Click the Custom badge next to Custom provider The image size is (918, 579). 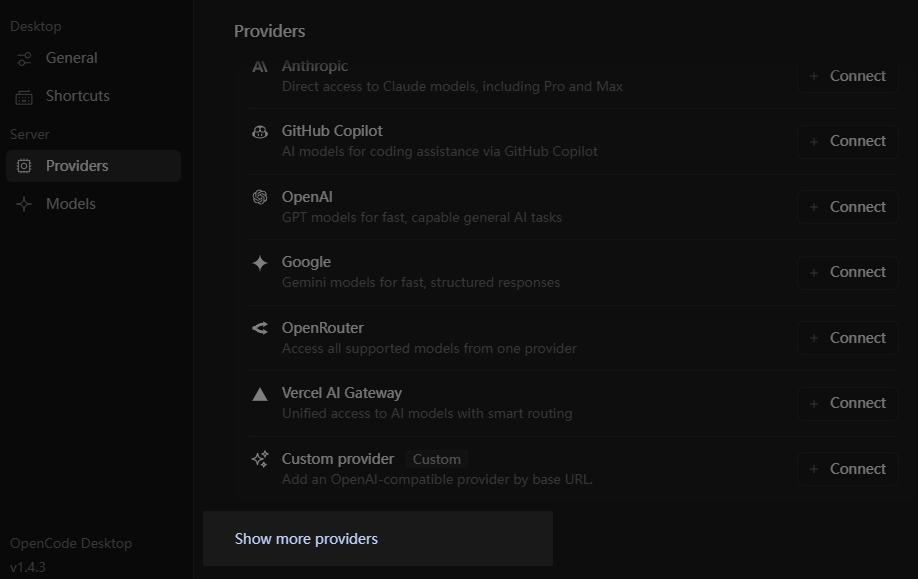click(436, 459)
